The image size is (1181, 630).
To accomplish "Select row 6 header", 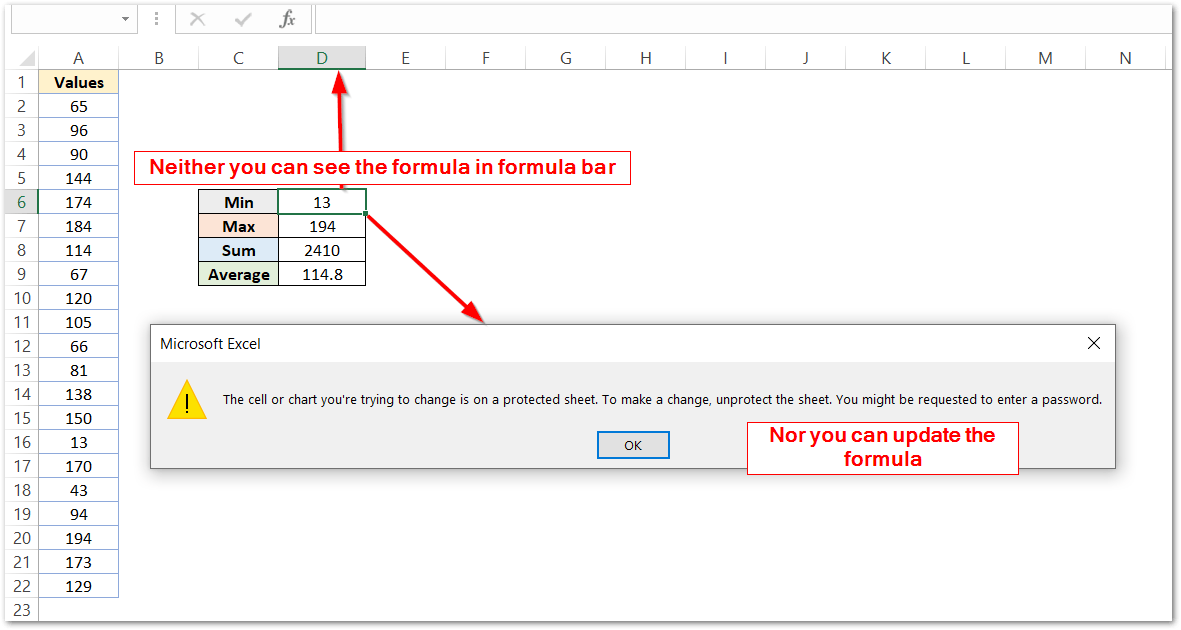I will 22,201.
